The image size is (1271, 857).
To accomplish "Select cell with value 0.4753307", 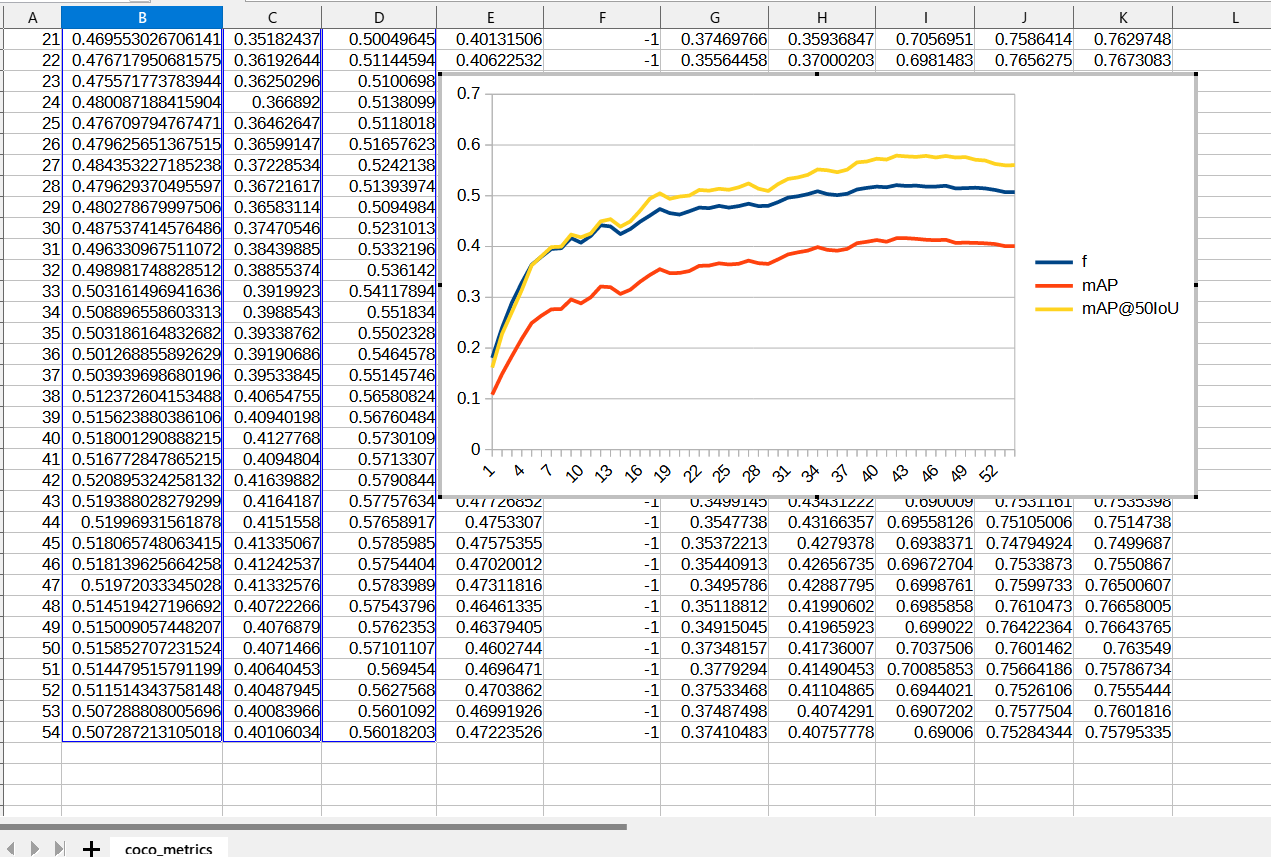I will tap(490, 521).
